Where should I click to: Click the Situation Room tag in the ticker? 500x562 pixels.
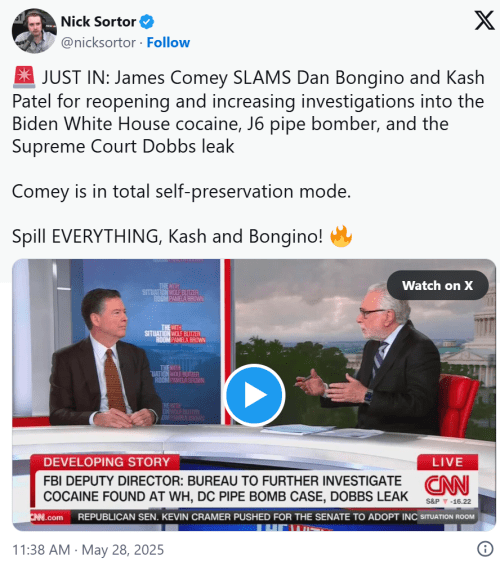(447, 517)
